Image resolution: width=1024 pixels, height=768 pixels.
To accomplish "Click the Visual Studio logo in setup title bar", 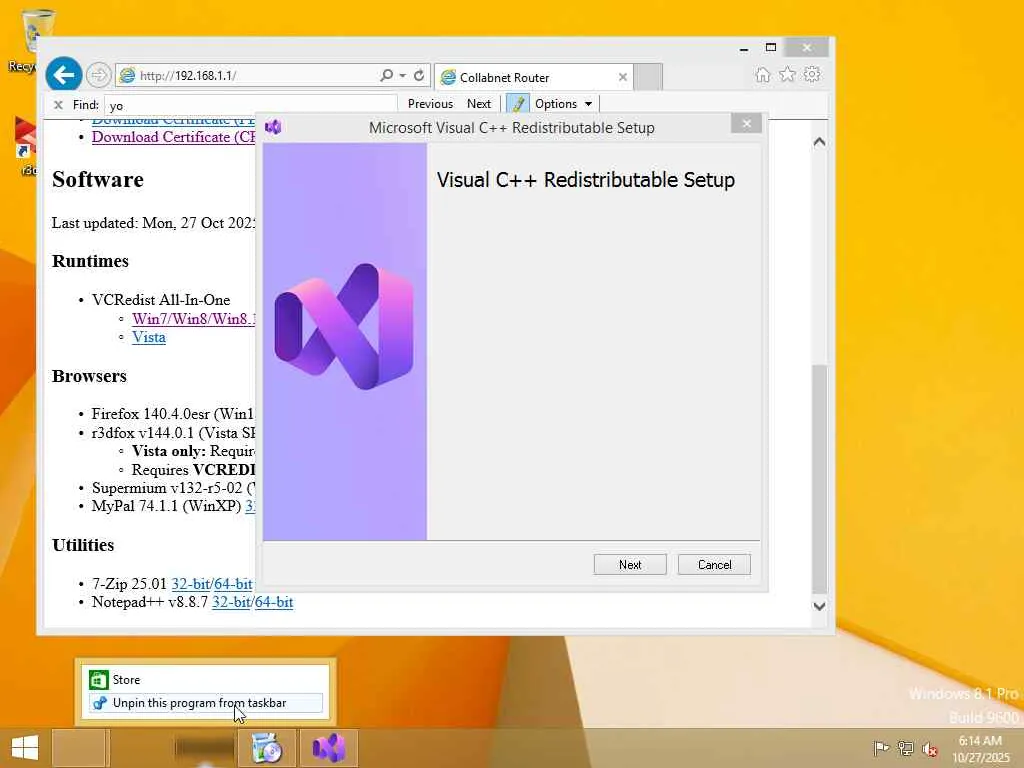I will click(273, 127).
